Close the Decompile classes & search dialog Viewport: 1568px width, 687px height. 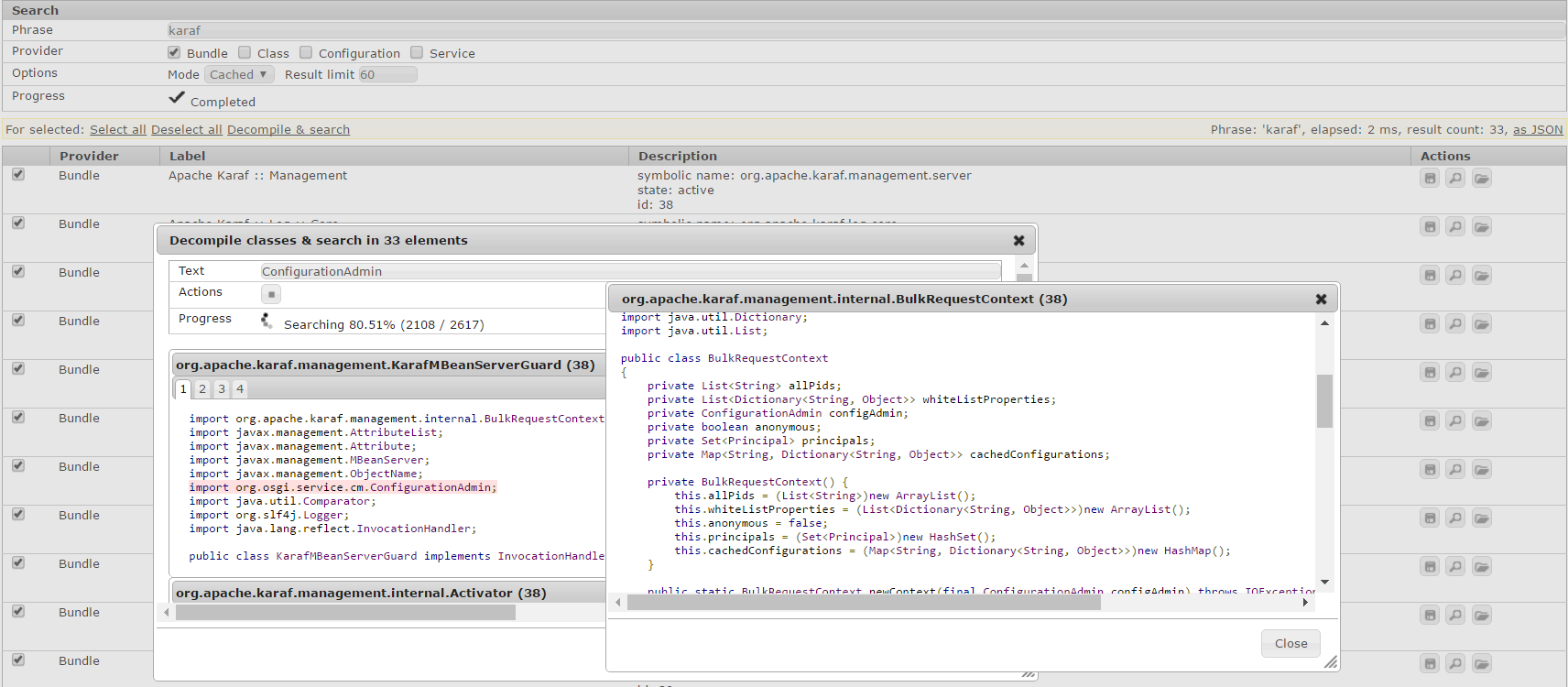[x=1018, y=240]
